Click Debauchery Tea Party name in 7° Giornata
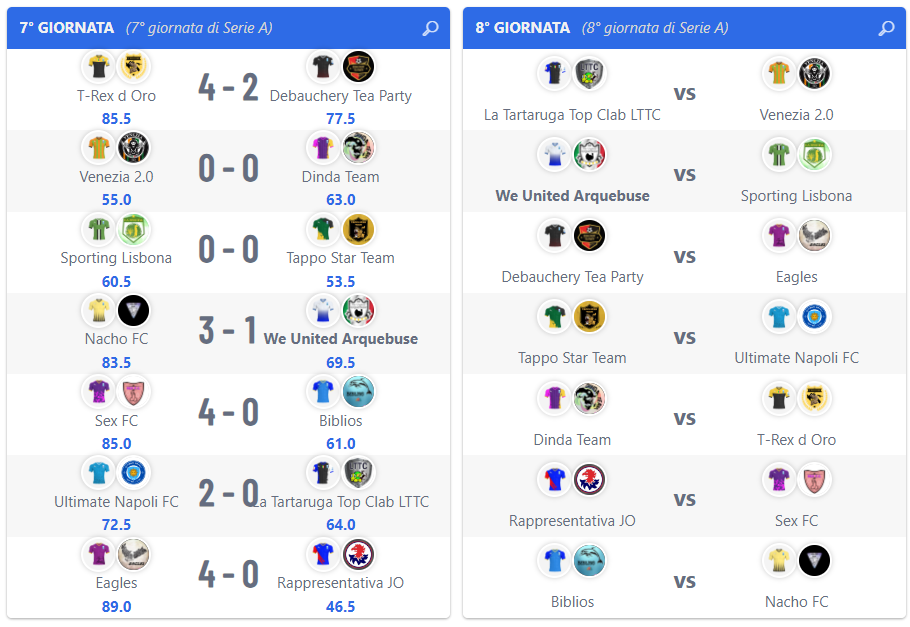Screen dimensions: 910x627 341,96
